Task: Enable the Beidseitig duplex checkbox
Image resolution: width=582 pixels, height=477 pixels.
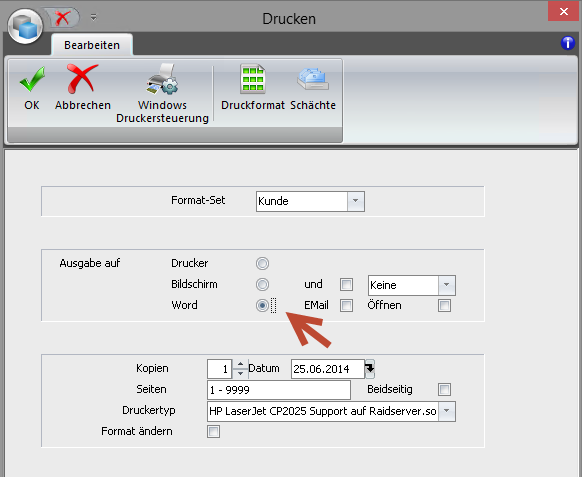Action: click(x=444, y=389)
